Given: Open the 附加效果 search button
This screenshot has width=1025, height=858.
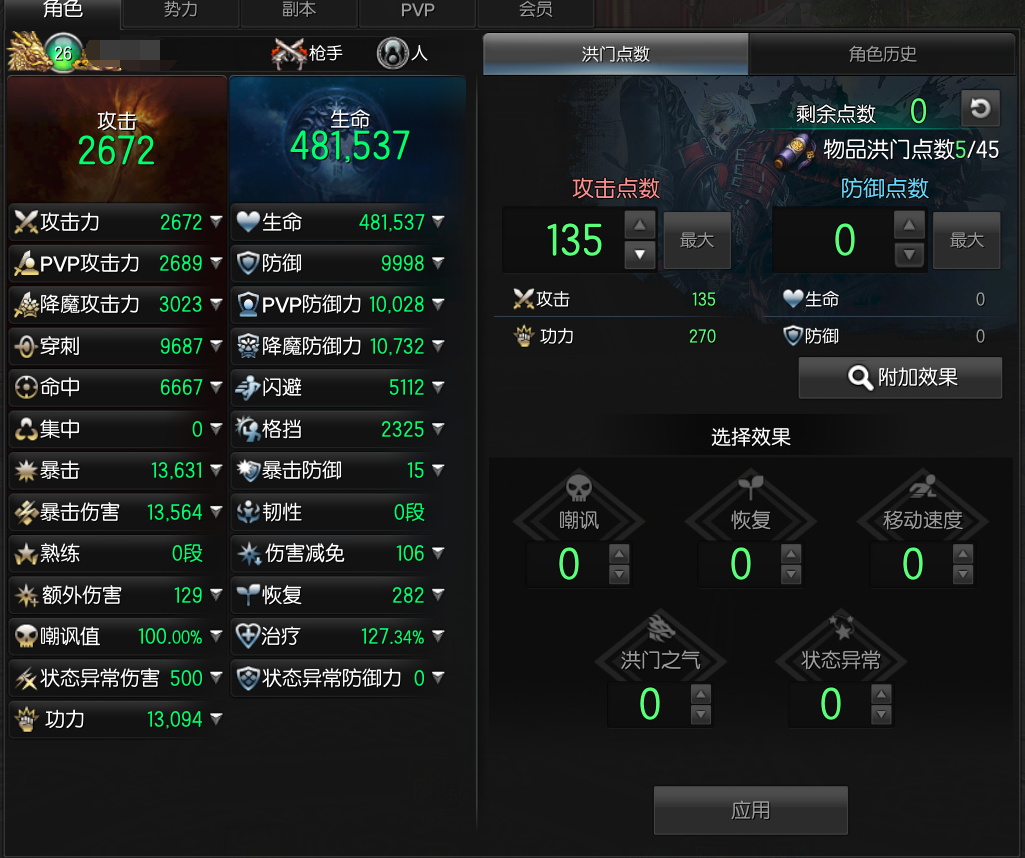Looking at the screenshot, I should pos(900,377).
